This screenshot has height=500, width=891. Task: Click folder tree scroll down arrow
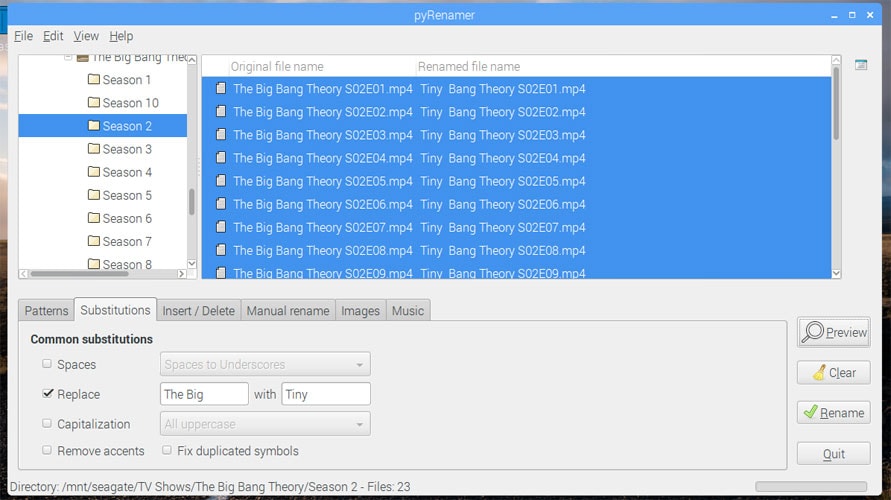(192, 264)
